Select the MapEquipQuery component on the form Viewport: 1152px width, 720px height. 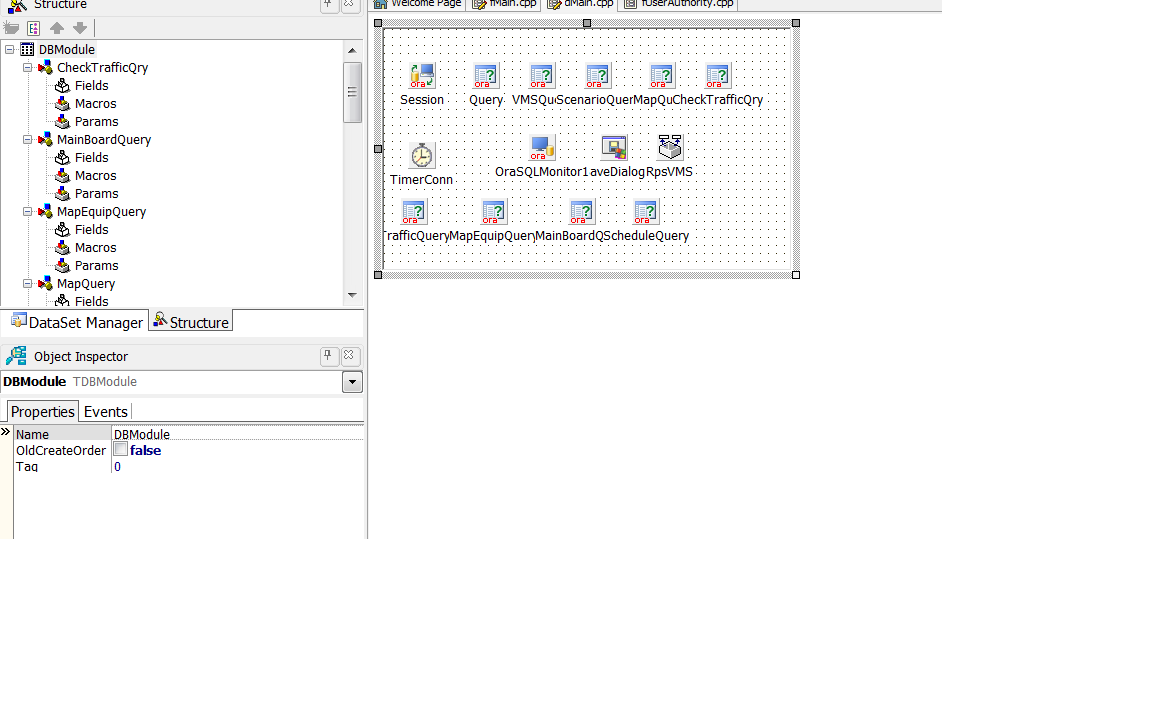coord(494,212)
